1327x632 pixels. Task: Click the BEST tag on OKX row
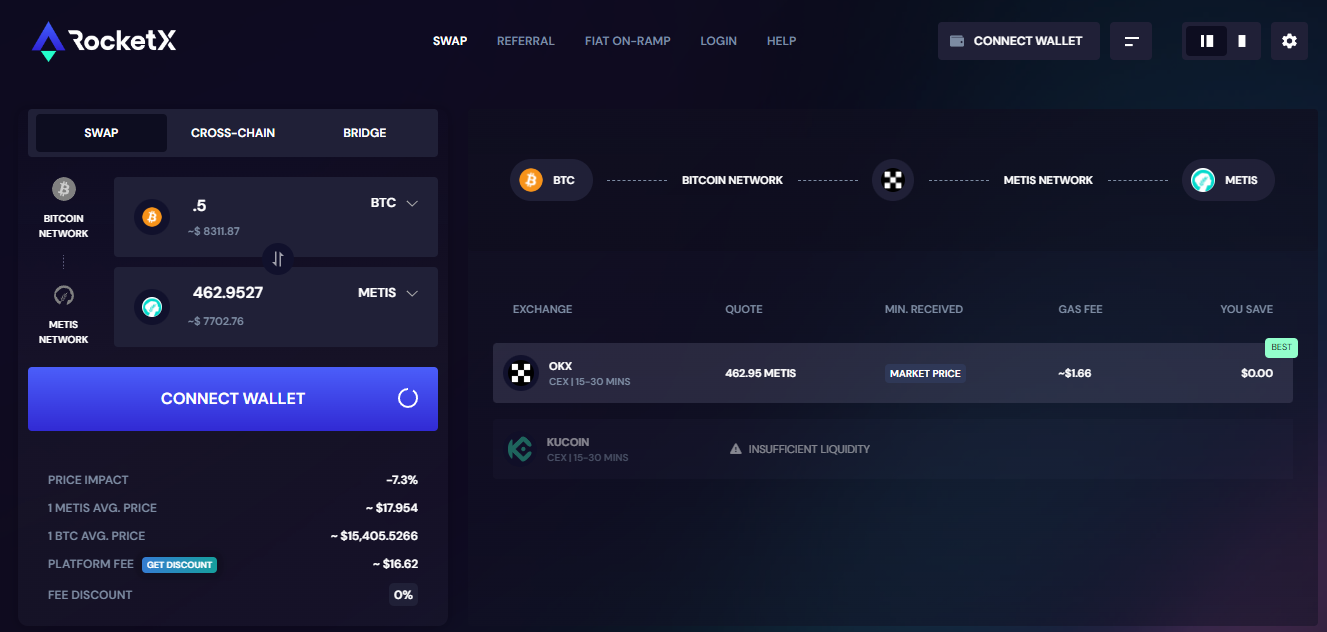coord(1281,347)
